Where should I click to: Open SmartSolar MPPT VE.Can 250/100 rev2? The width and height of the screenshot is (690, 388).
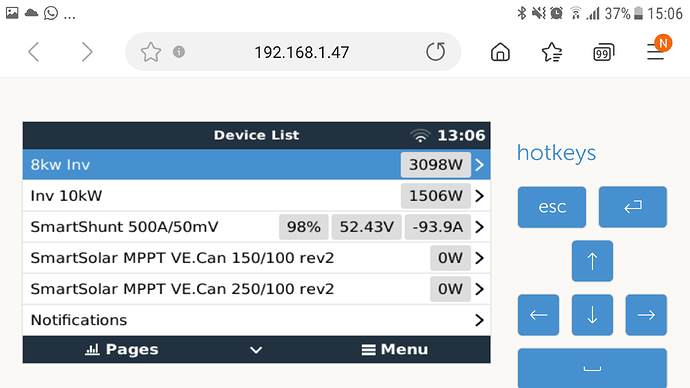coord(257,289)
